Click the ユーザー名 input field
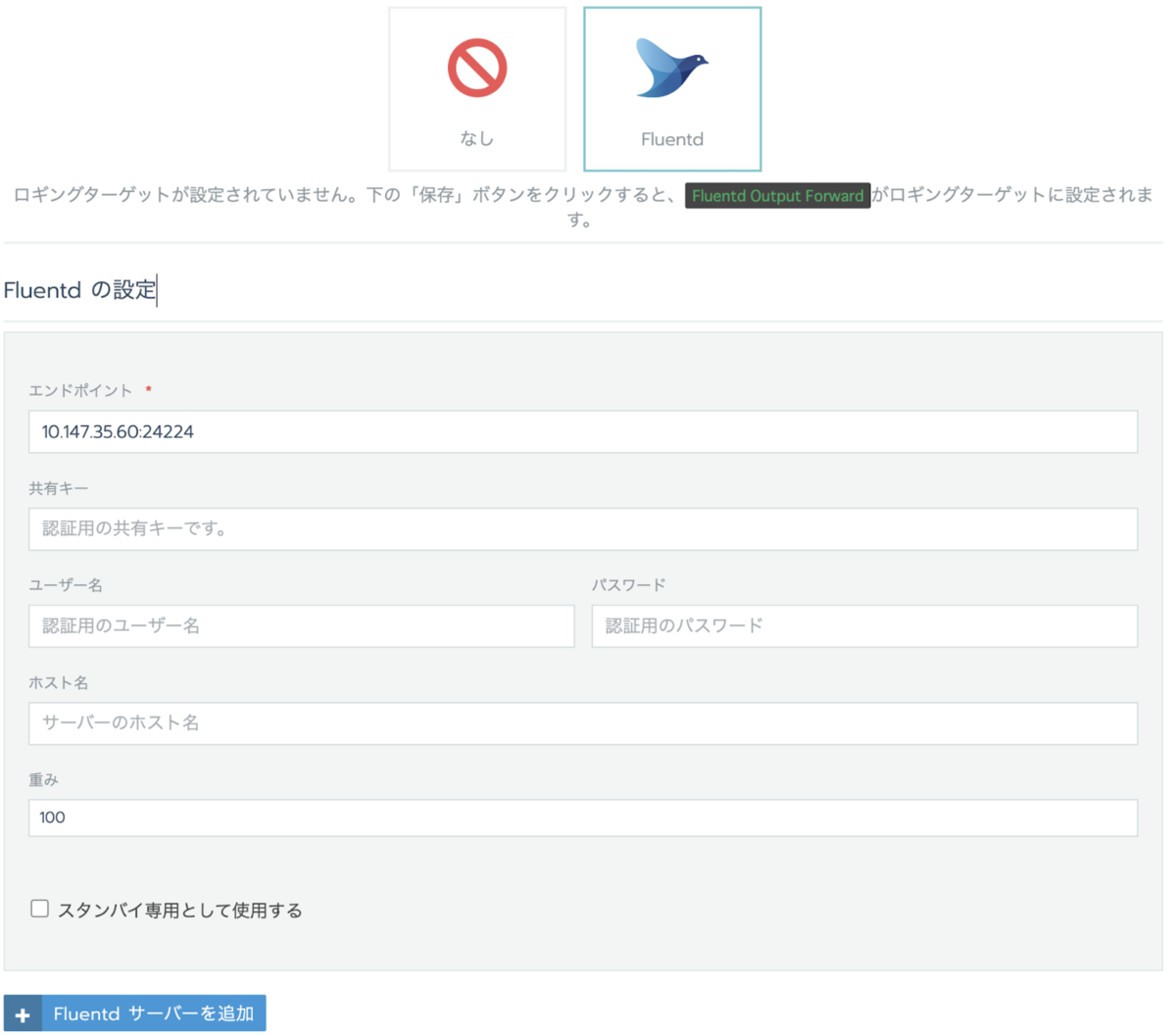Image resolution: width=1176 pixels, height=1035 pixels. [x=302, y=626]
